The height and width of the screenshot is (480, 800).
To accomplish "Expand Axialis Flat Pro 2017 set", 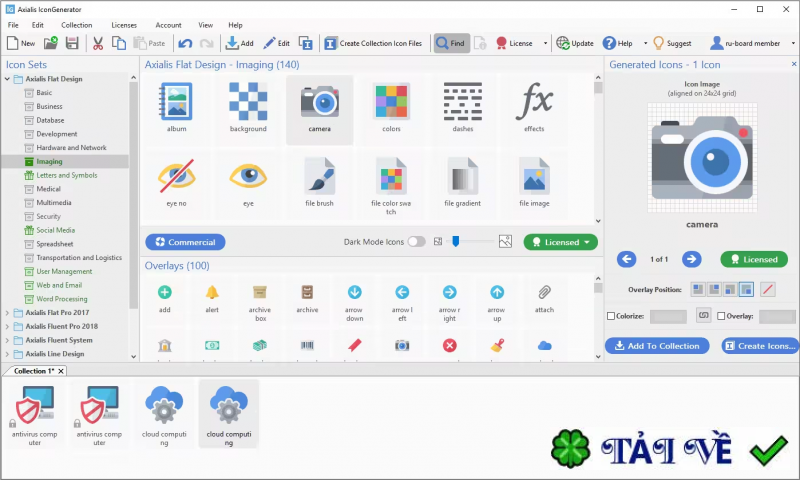I will click(x=7, y=313).
